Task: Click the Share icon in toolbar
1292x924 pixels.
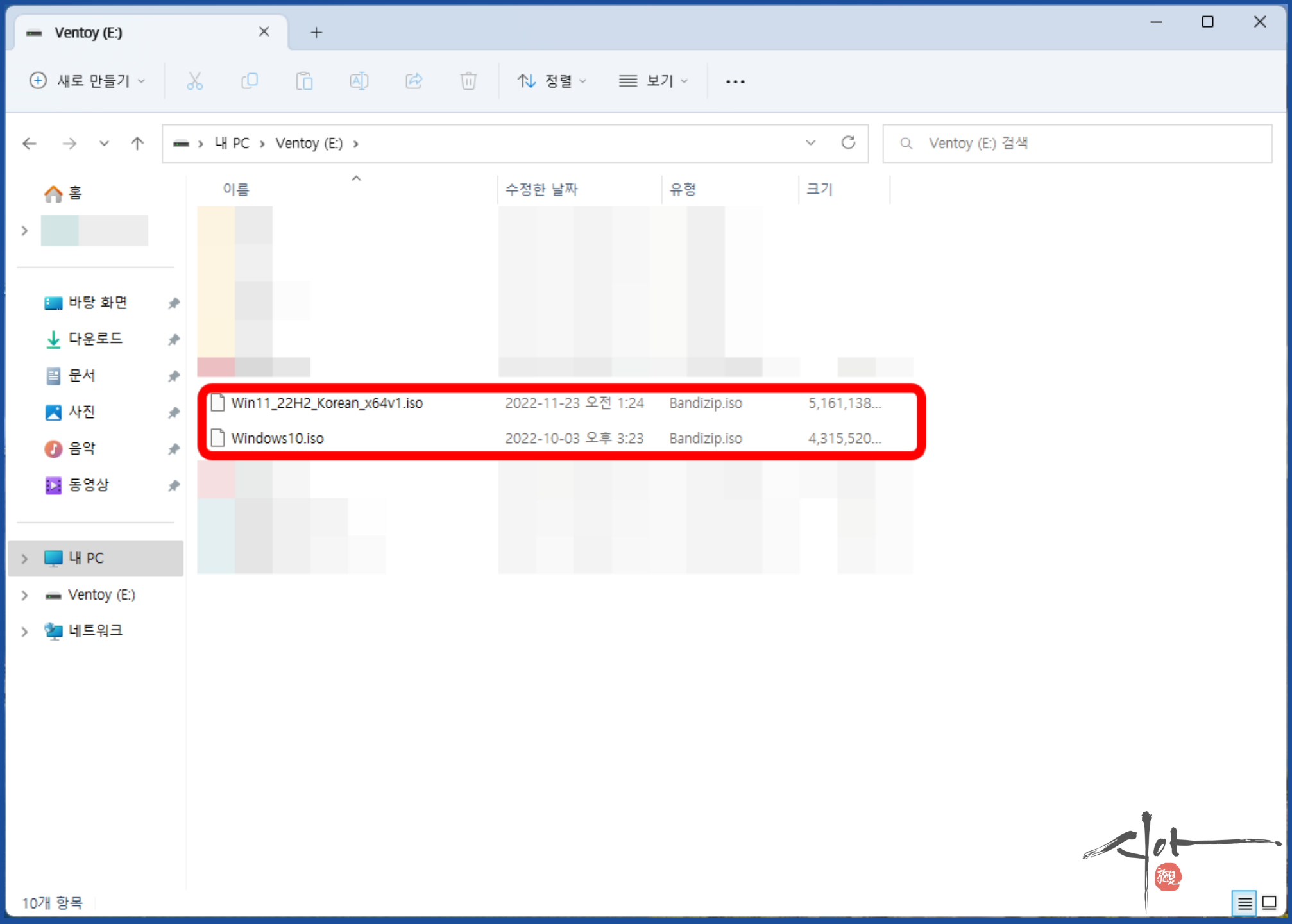Action: pyautogui.click(x=414, y=81)
